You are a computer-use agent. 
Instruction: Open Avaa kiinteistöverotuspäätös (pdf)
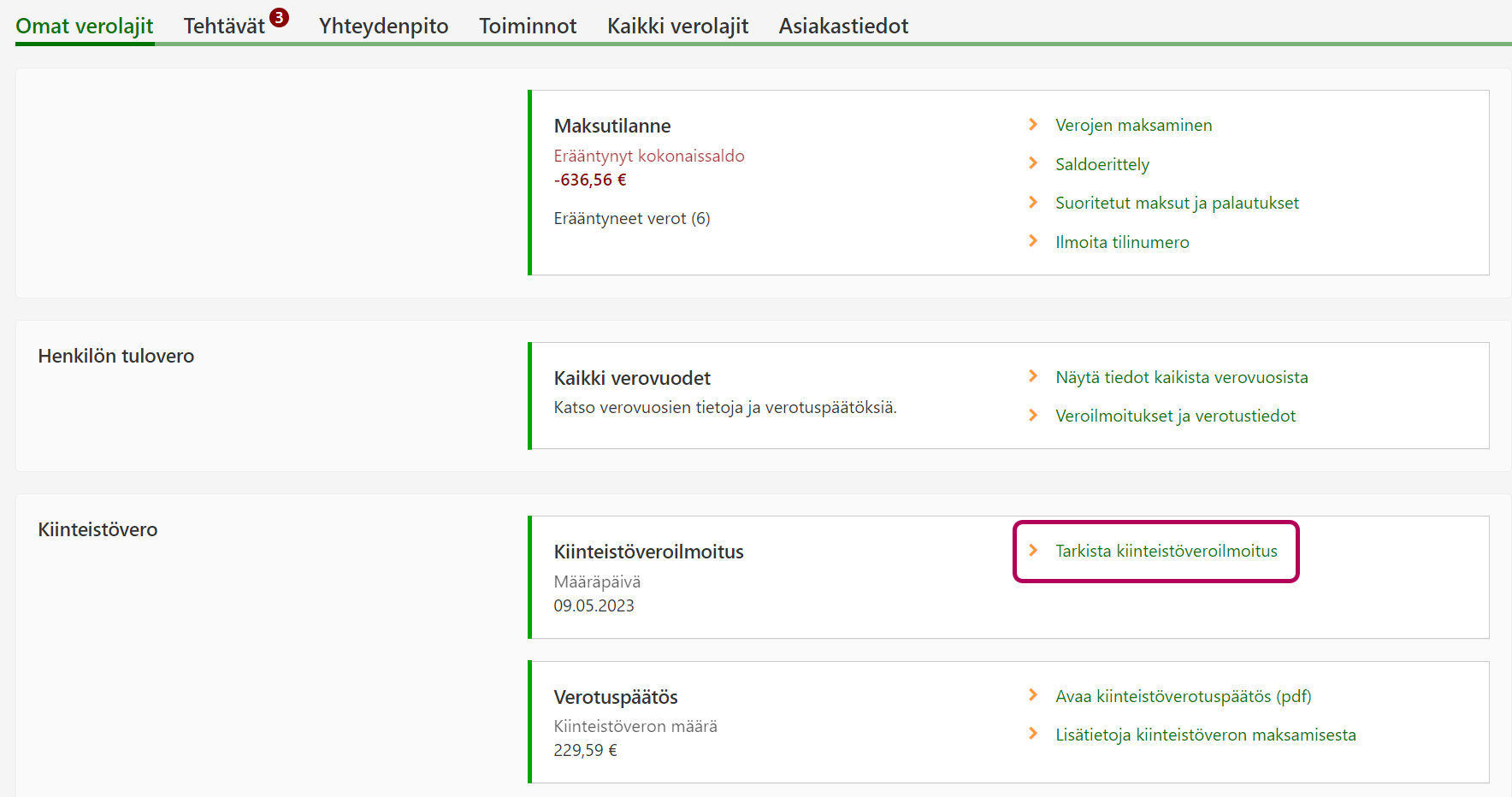1183,697
